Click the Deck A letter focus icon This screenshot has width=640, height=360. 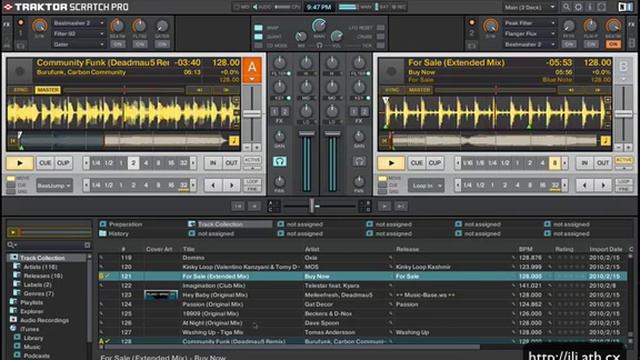(252, 70)
